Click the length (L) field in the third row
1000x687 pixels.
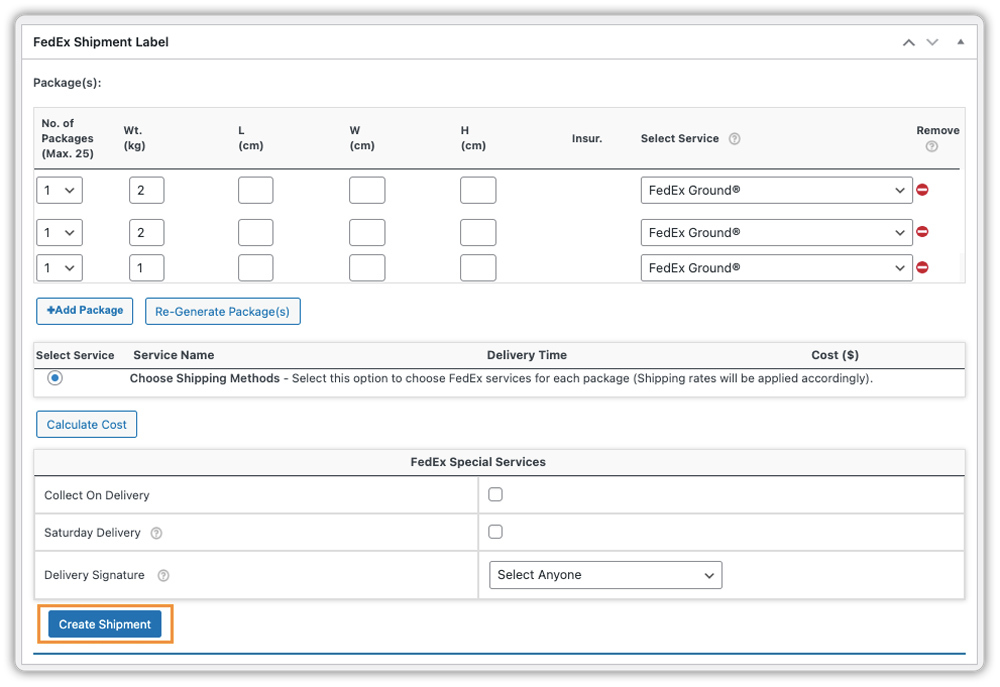tap(256, 268)
